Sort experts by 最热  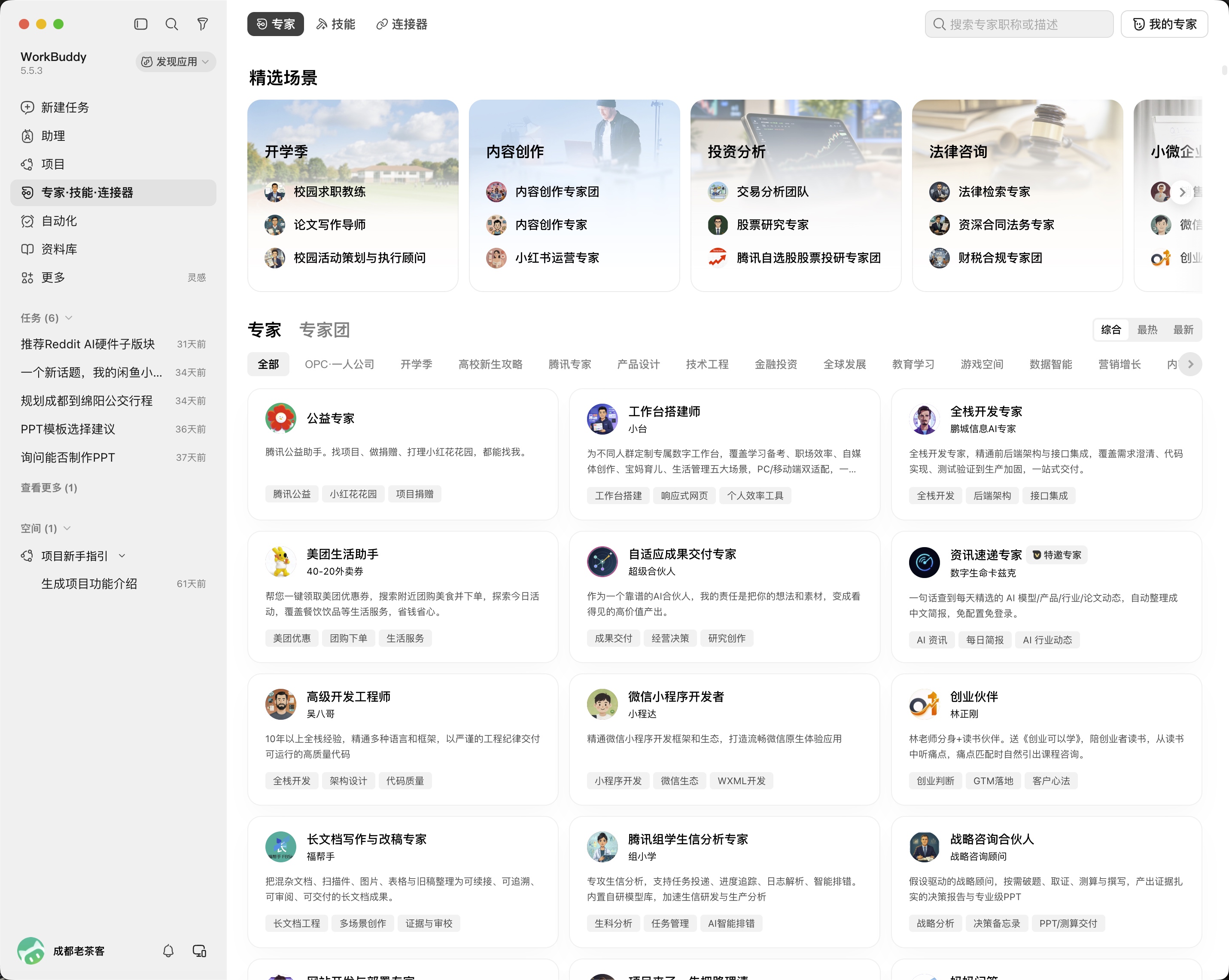(1147, 329)
